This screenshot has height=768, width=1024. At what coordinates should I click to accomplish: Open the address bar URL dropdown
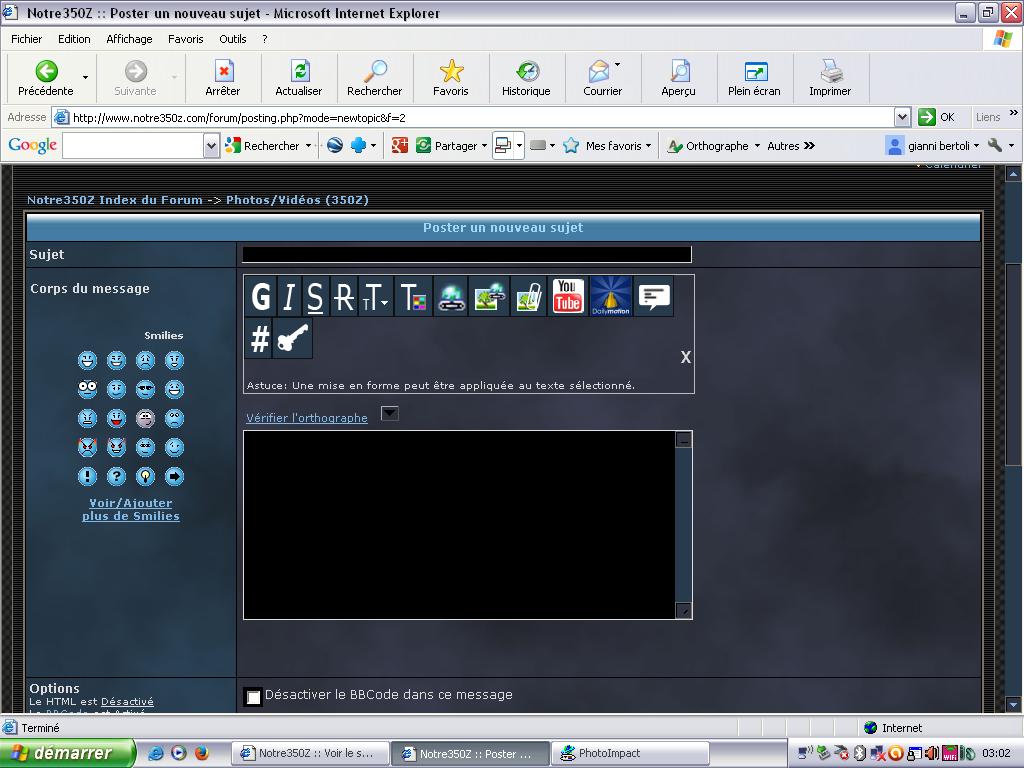point(902,117)
